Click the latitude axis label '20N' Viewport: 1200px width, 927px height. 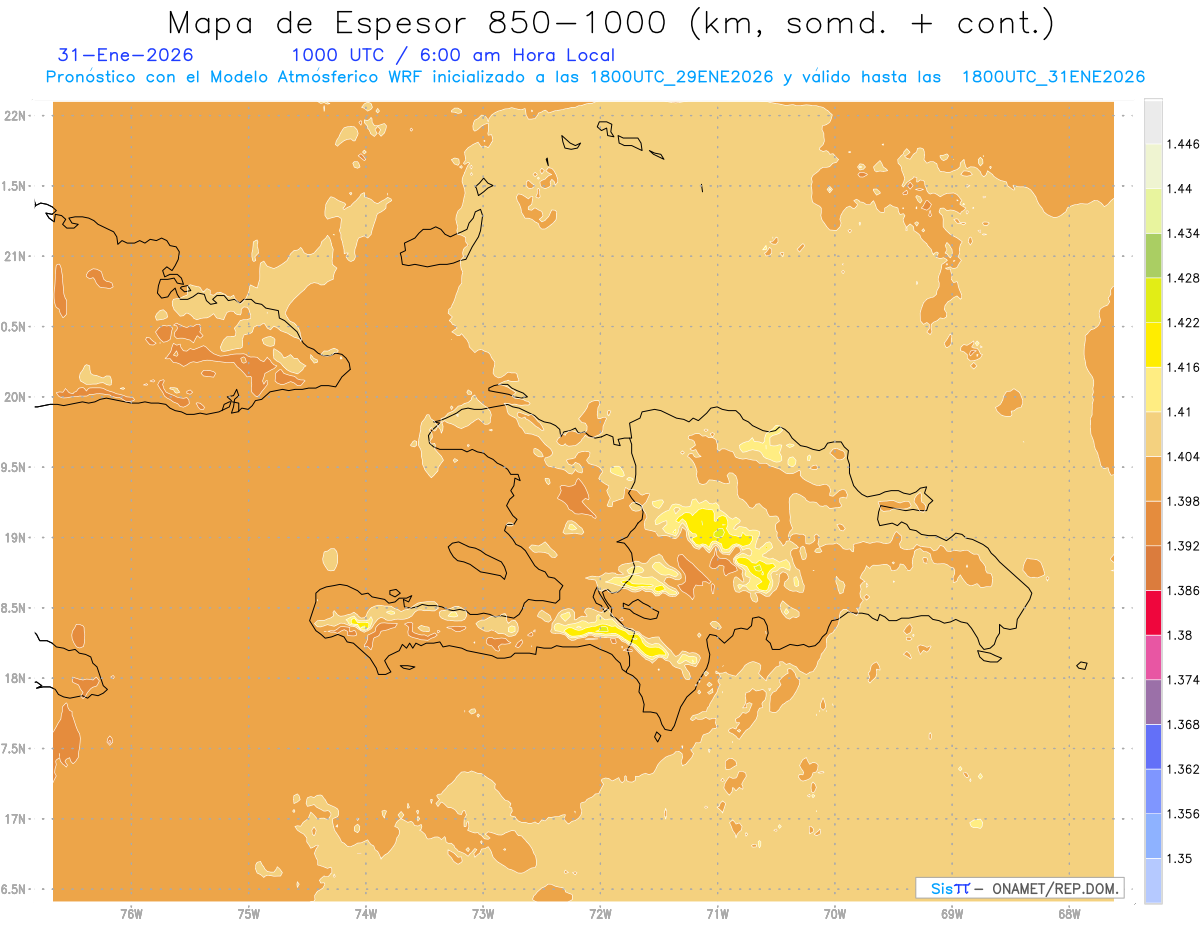tap(16, 397)
